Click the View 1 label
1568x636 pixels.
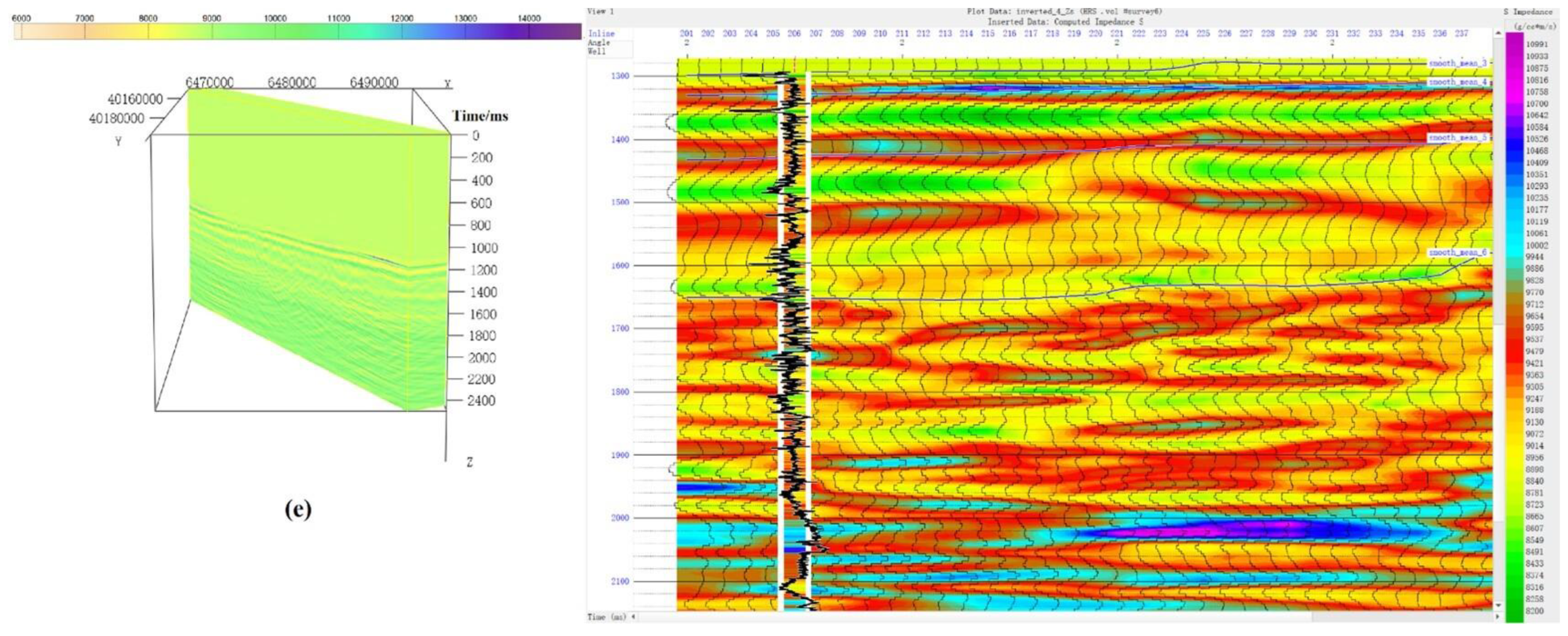point(600,11)
